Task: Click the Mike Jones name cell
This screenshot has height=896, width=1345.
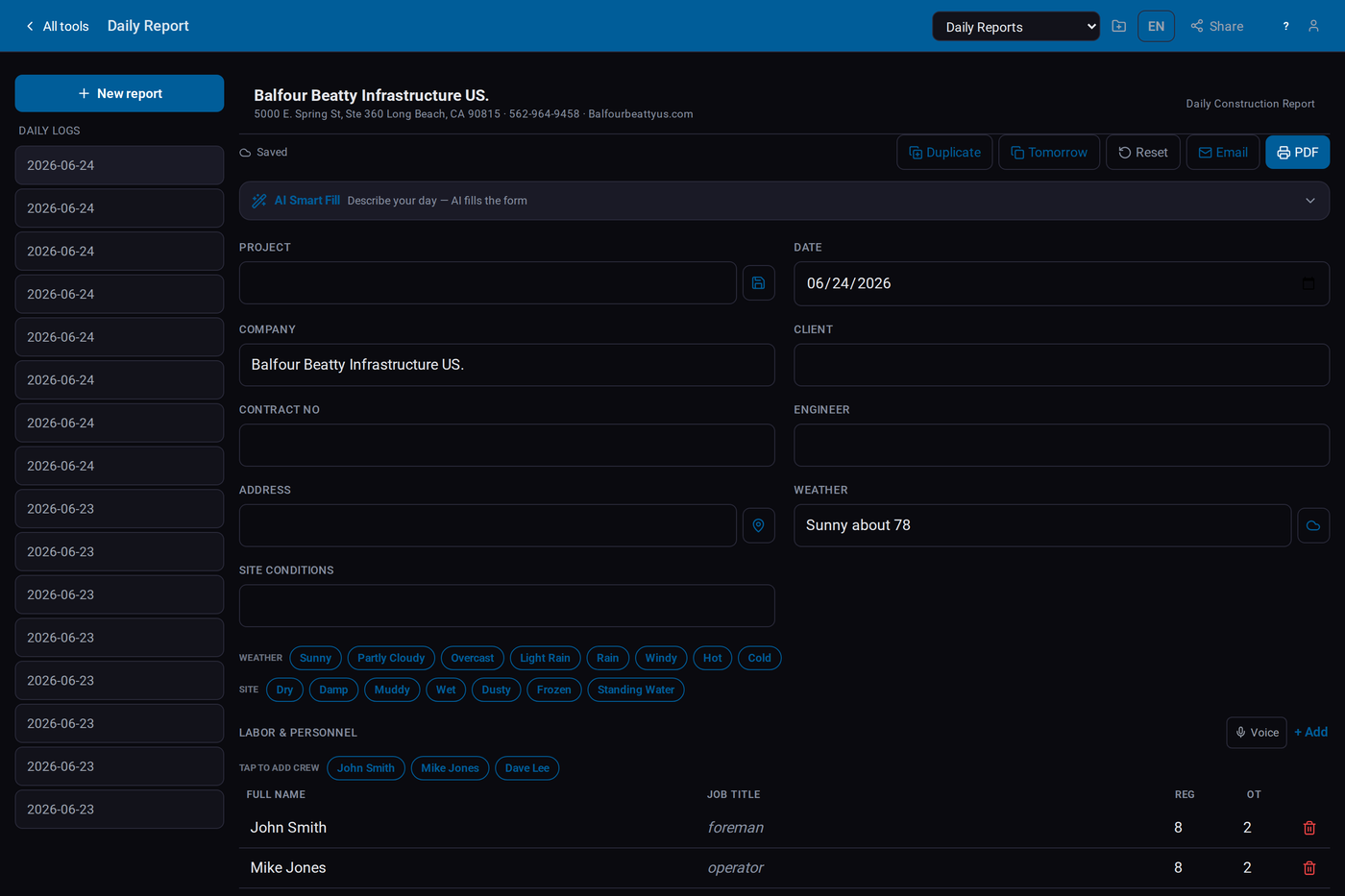Action: point(288,868)
